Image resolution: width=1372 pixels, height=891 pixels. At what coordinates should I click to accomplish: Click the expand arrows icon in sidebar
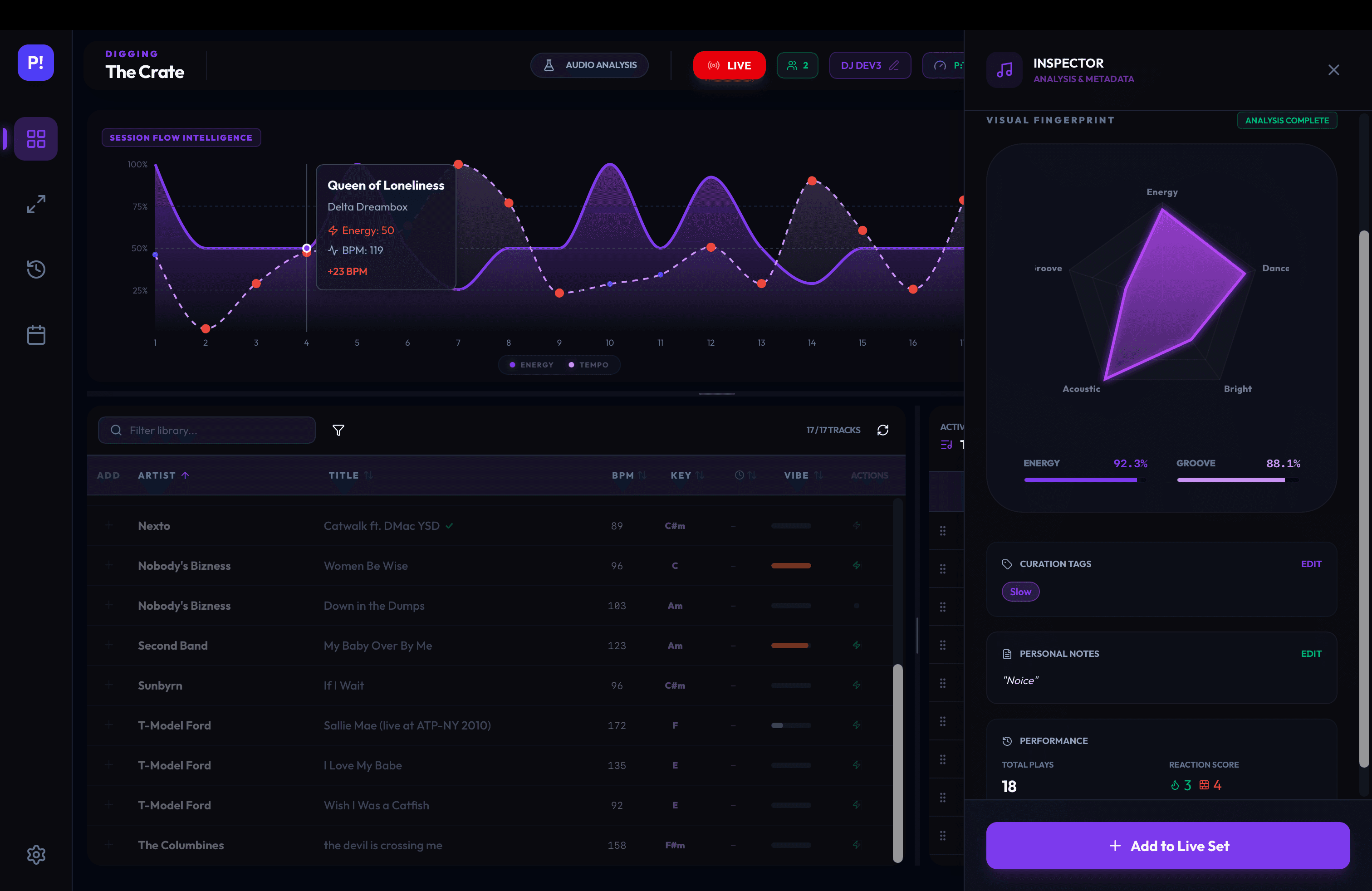36,204
